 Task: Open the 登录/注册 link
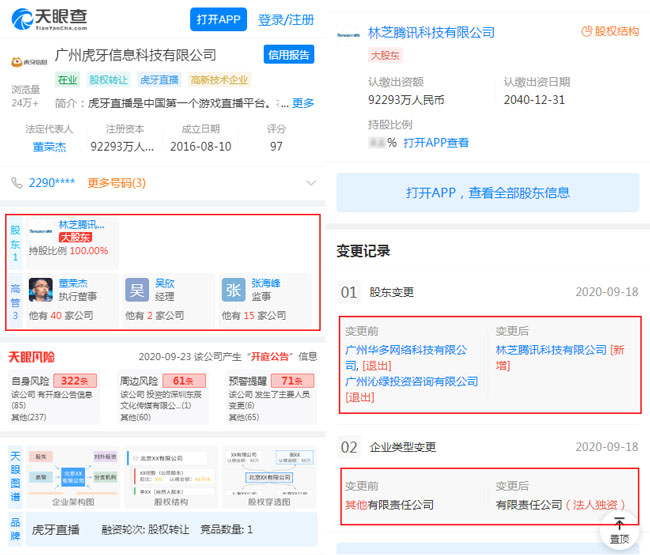click(x=286, y=19)
